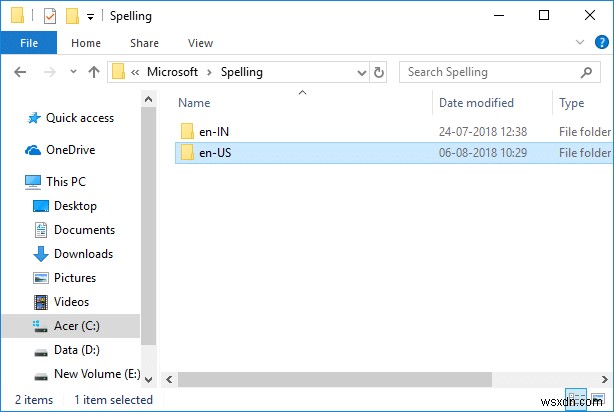The image size is (614, 412).
Task: Click the Properties icon in quick access toolbar
Action: 50,16
